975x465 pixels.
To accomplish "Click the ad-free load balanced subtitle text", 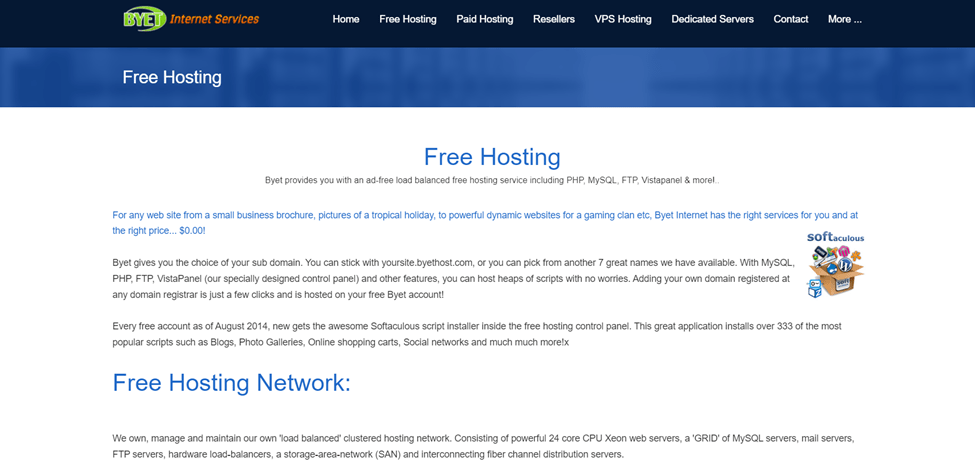I will coord(492,180).
